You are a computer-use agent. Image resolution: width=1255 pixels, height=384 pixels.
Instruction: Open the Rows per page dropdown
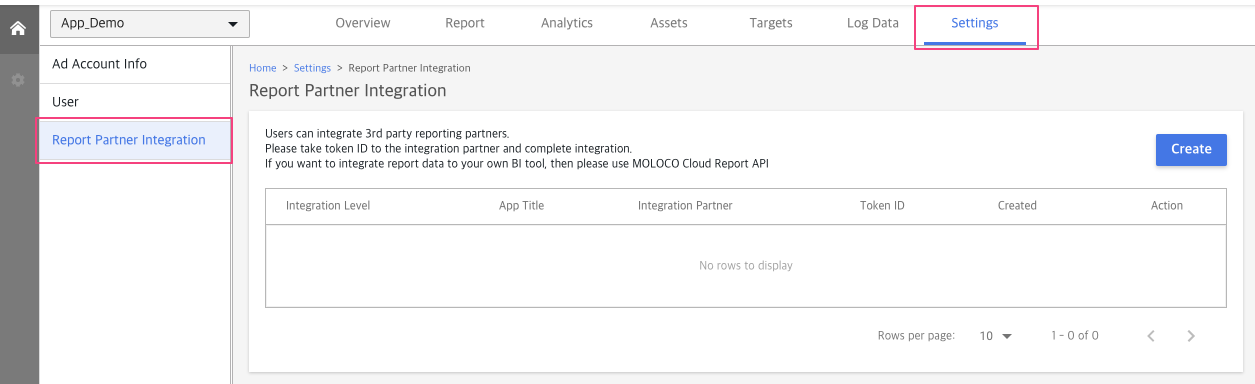coord(996,336)
